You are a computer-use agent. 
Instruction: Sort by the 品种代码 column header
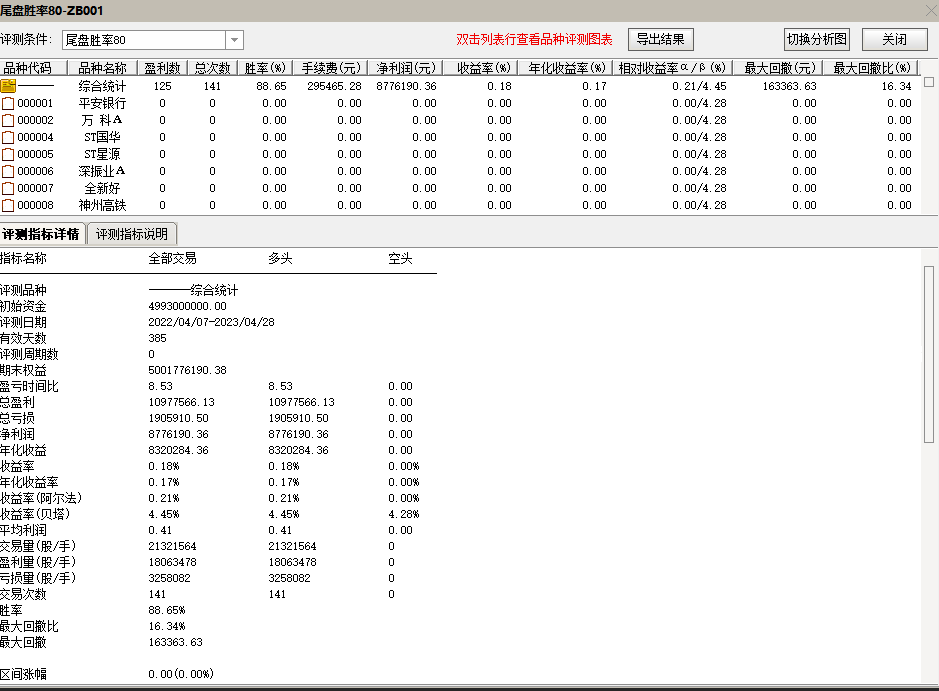(x=33, y=68)
